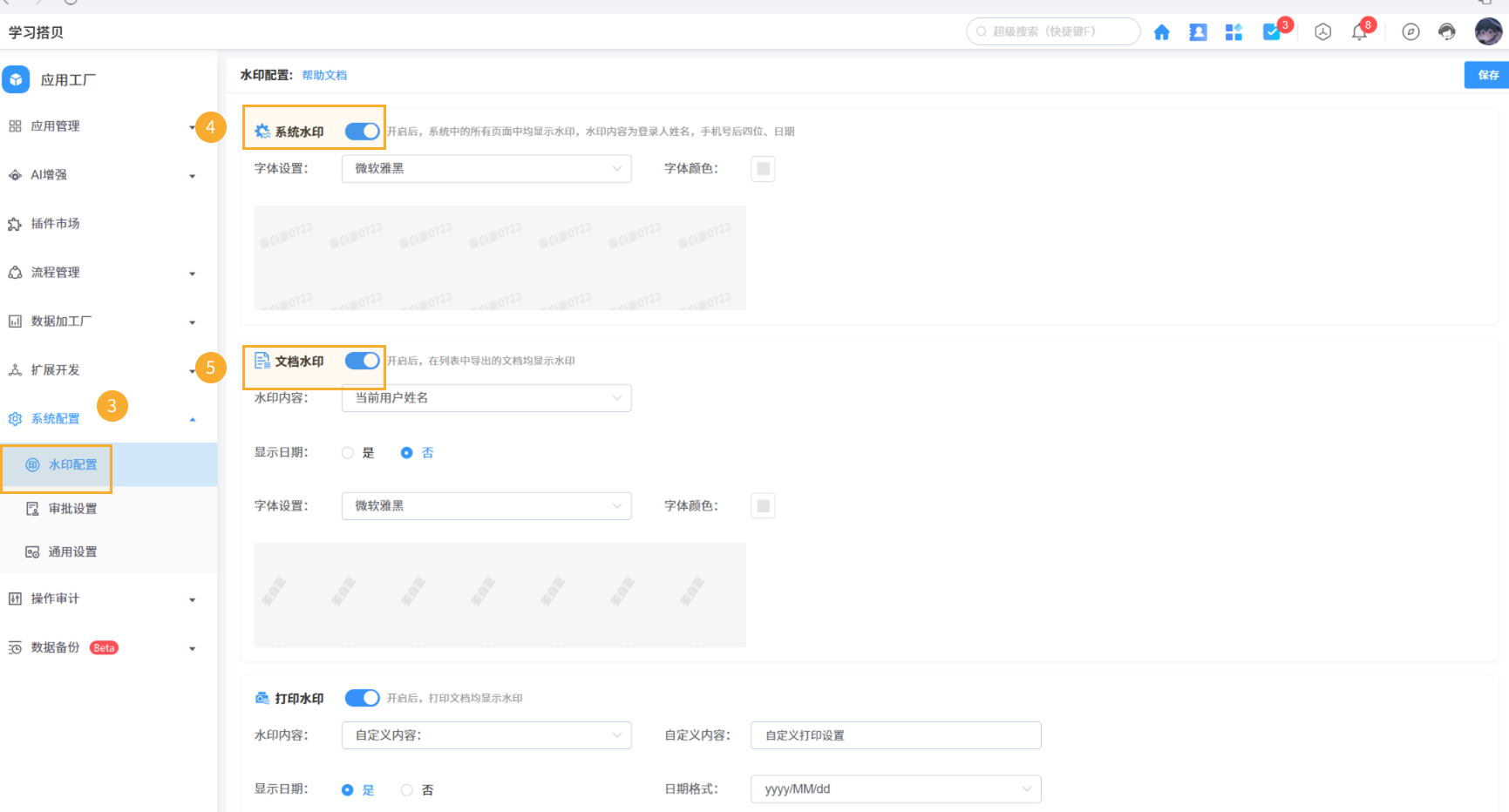Click the user avatar picture
Viewport: 1509px width, 812px height.
point(1488,31)
